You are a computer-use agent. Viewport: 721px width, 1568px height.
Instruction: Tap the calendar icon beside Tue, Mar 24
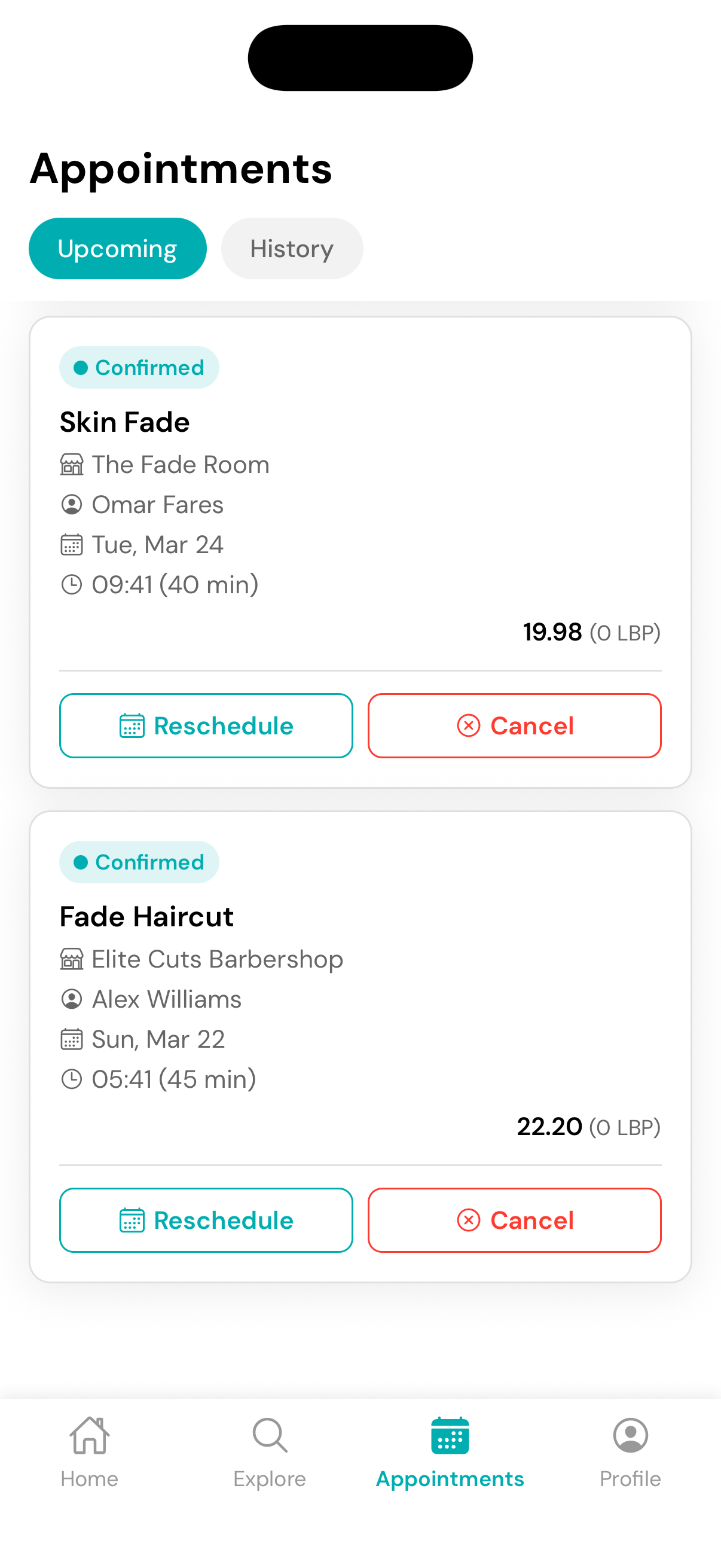[72, 545]
